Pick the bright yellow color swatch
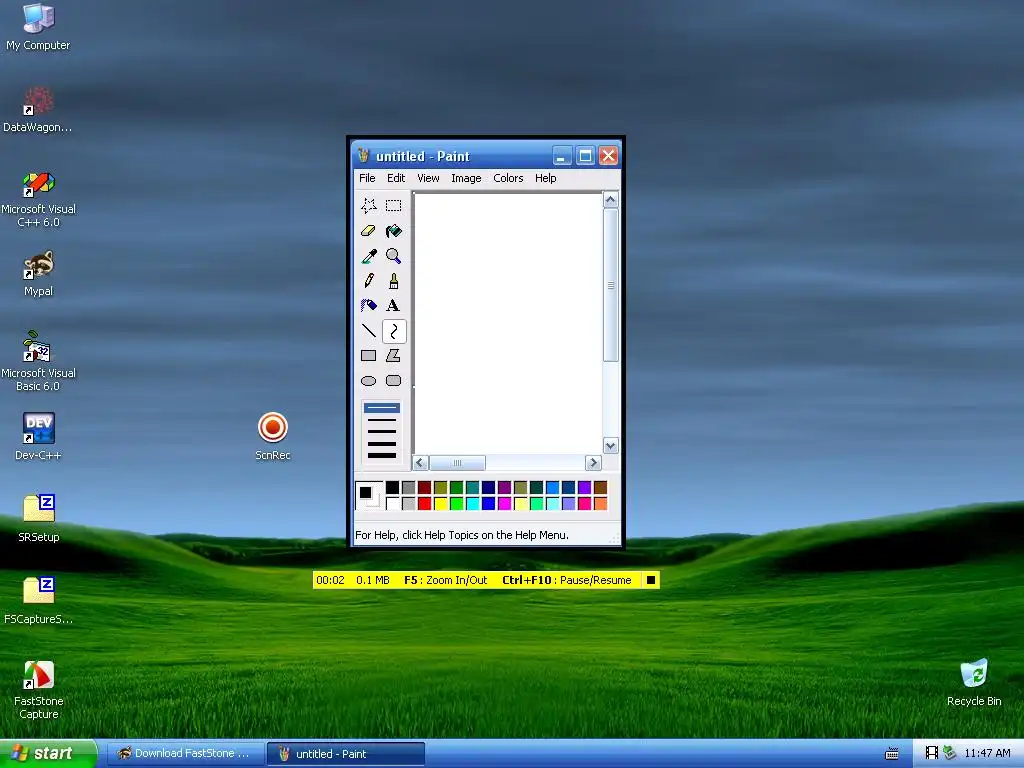Screen dimensions: 1024x768 tap(440, 504)
